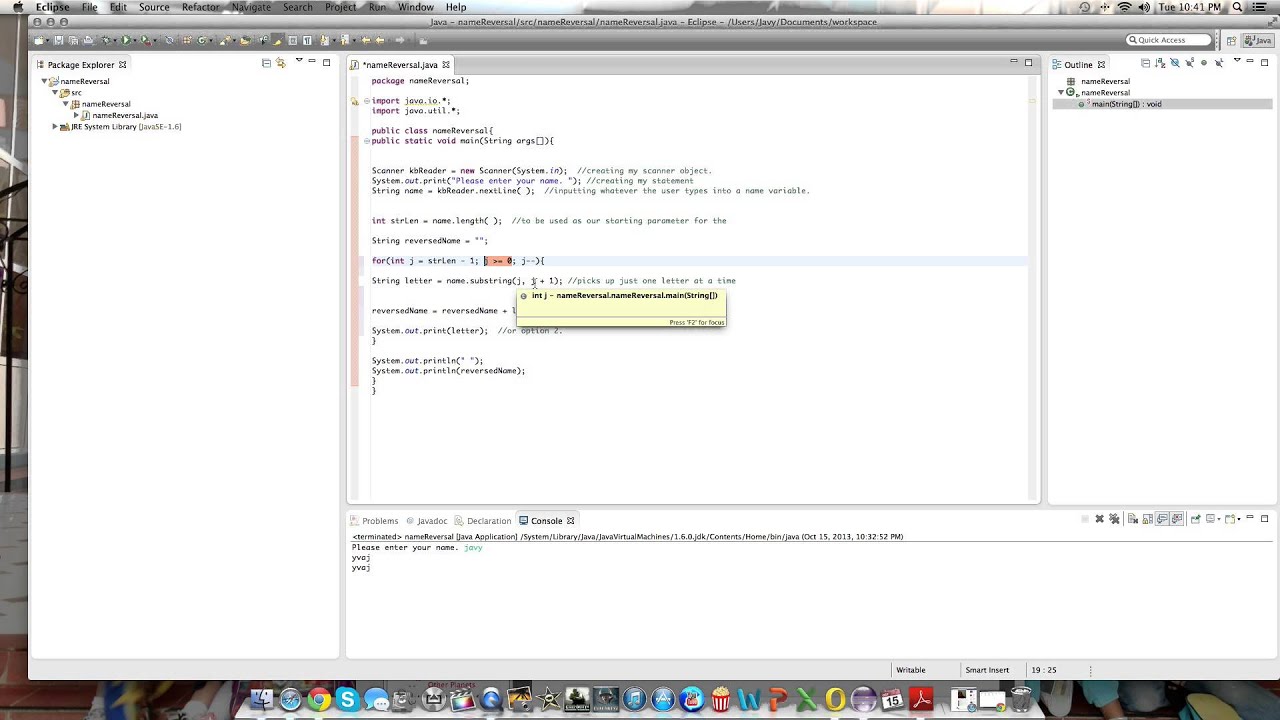
Task: Toggle Scroll Lock in Console toolbar
Action: 1148,519
